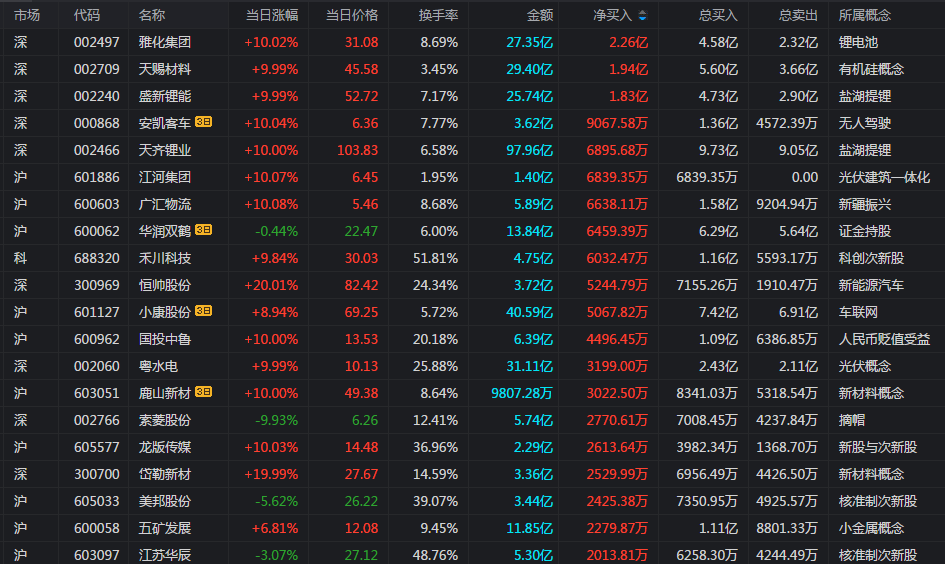The width and height of the screenshot is (945, 564).
Task: Select the 江苏华辰 row
Action: 472,554
